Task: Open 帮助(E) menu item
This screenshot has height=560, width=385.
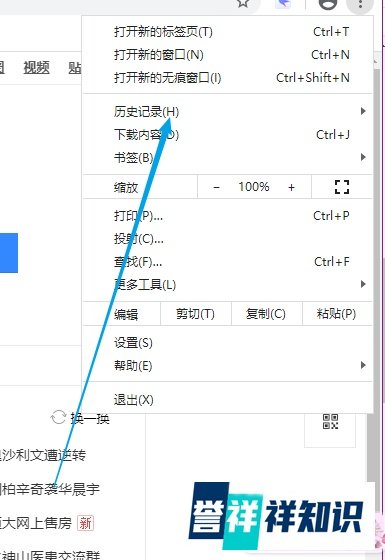Action: pos(228,366)
